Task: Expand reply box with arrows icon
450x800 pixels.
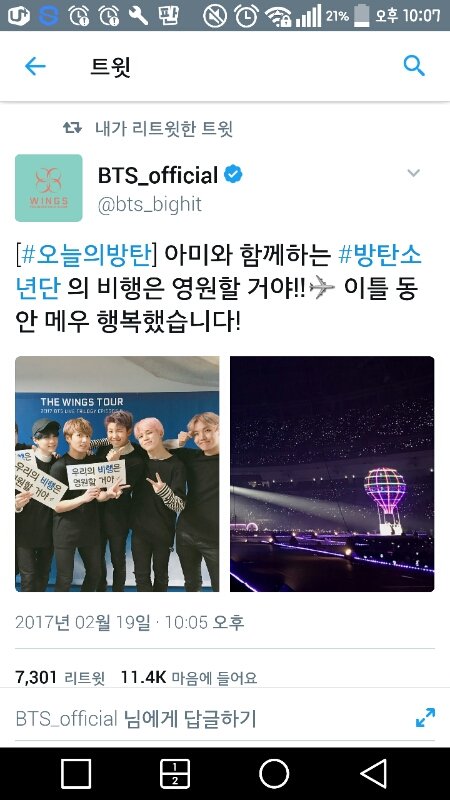Action: tap(425, 717)
